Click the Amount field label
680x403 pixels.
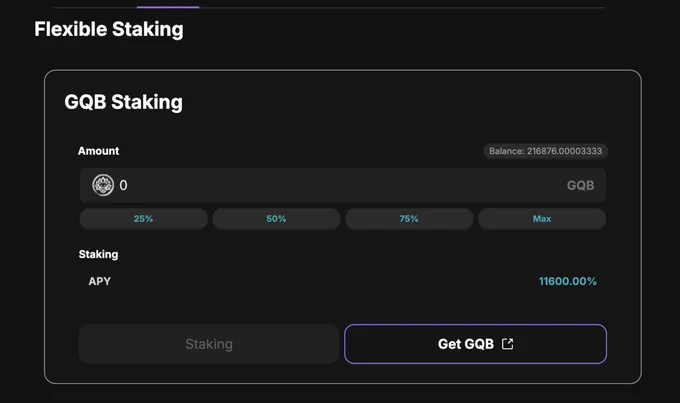point(98,151)
